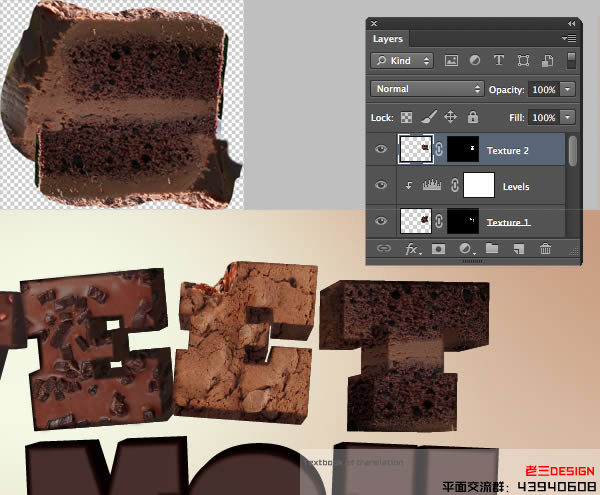The height and width of the screenshot is (495, 600).
Task: Select the Layers tab
Action: tap(388, 39)
